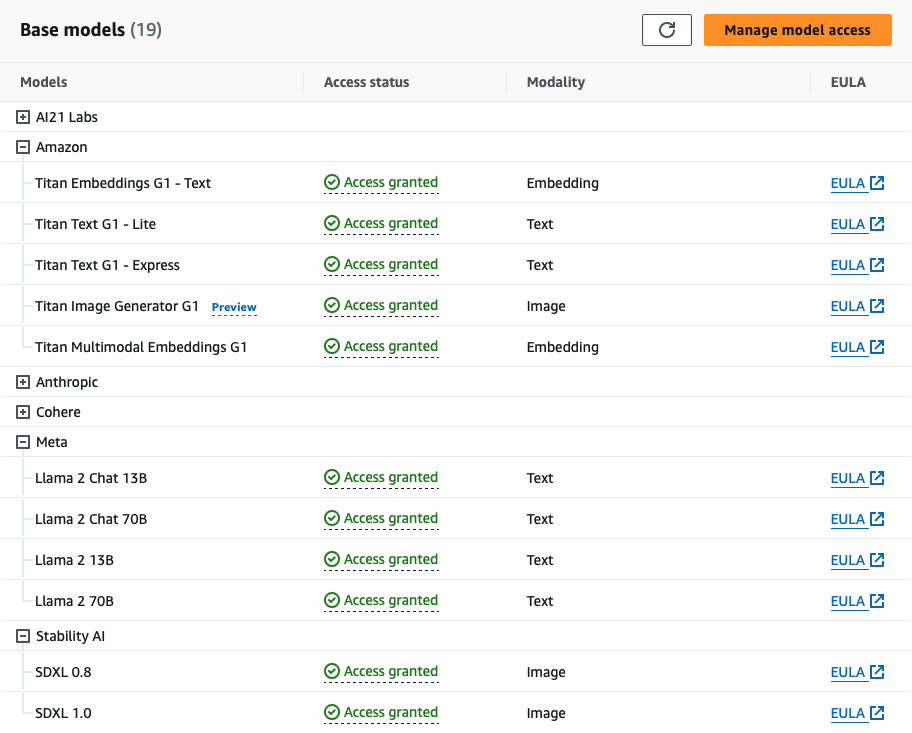This screenshot has width=912, height=733.
Task: Click green check icon for Titan Text G1 - Express
Action: coord(332,265)
